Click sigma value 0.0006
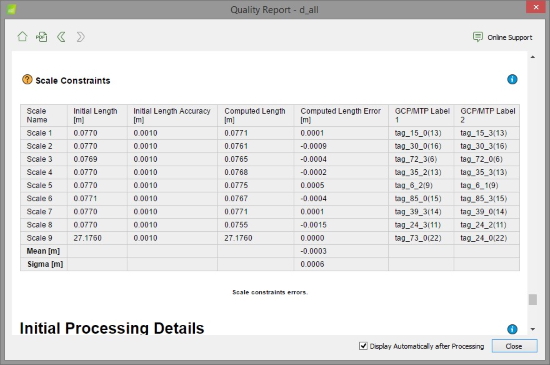Viewport: 550px width, 365px height. point(312,264)
